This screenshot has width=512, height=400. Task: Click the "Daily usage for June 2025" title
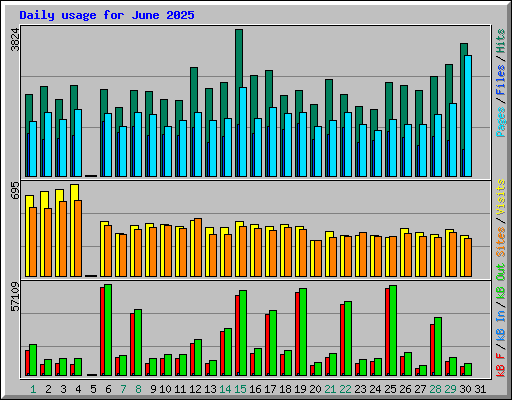point(107,15)
